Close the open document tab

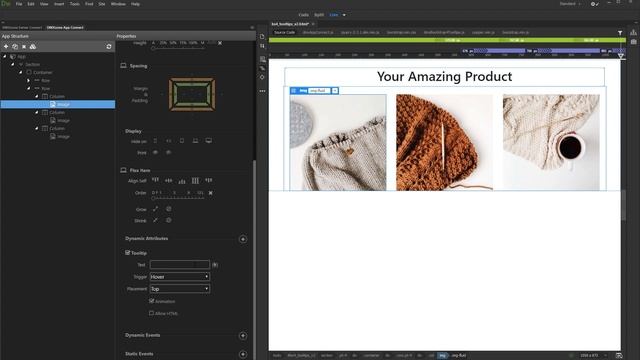pos(313,24)
